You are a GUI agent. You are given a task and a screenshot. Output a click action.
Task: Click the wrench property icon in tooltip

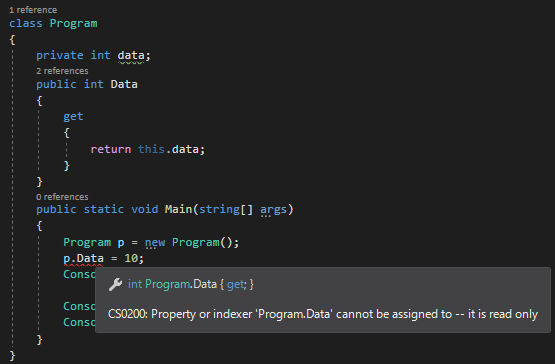115,284
